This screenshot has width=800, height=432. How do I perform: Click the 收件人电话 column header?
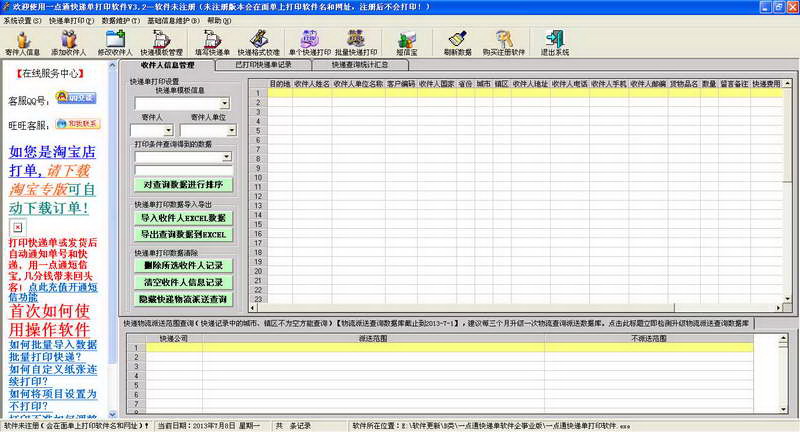tap(569, 84)
